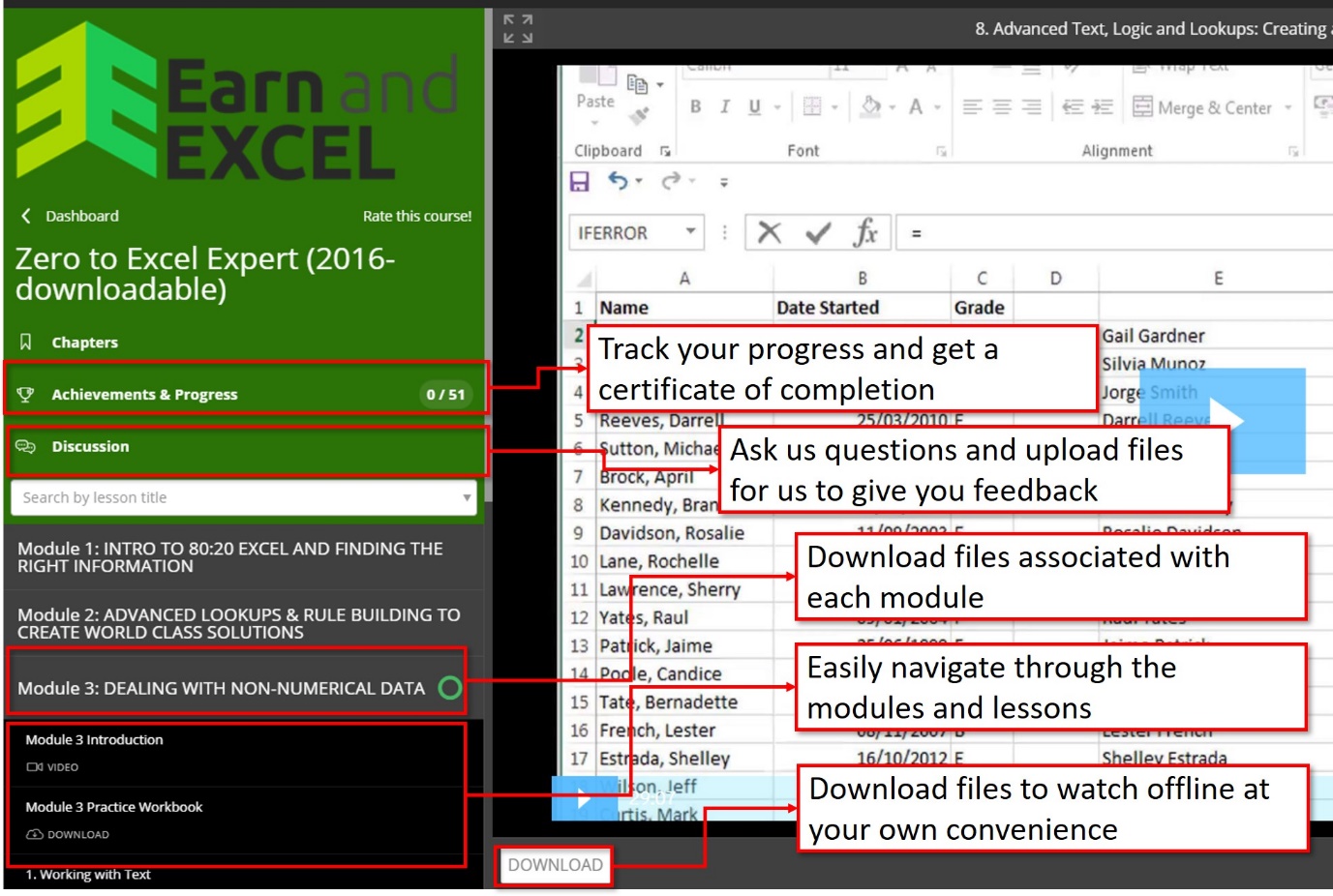Click the Redo arrow icon
The width and height of the screenshot is (1333, 896).
[x=671, y=180]
